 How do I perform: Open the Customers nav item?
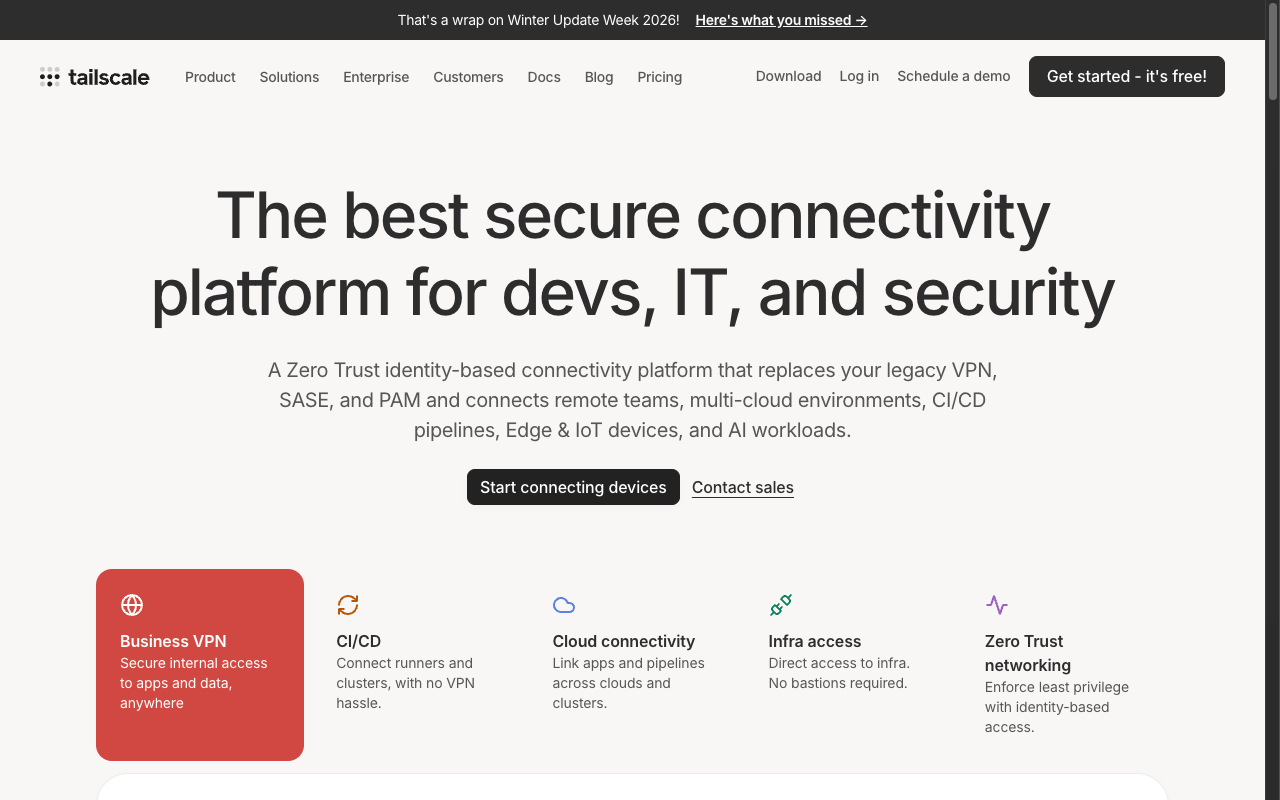[x=468, y=77]
